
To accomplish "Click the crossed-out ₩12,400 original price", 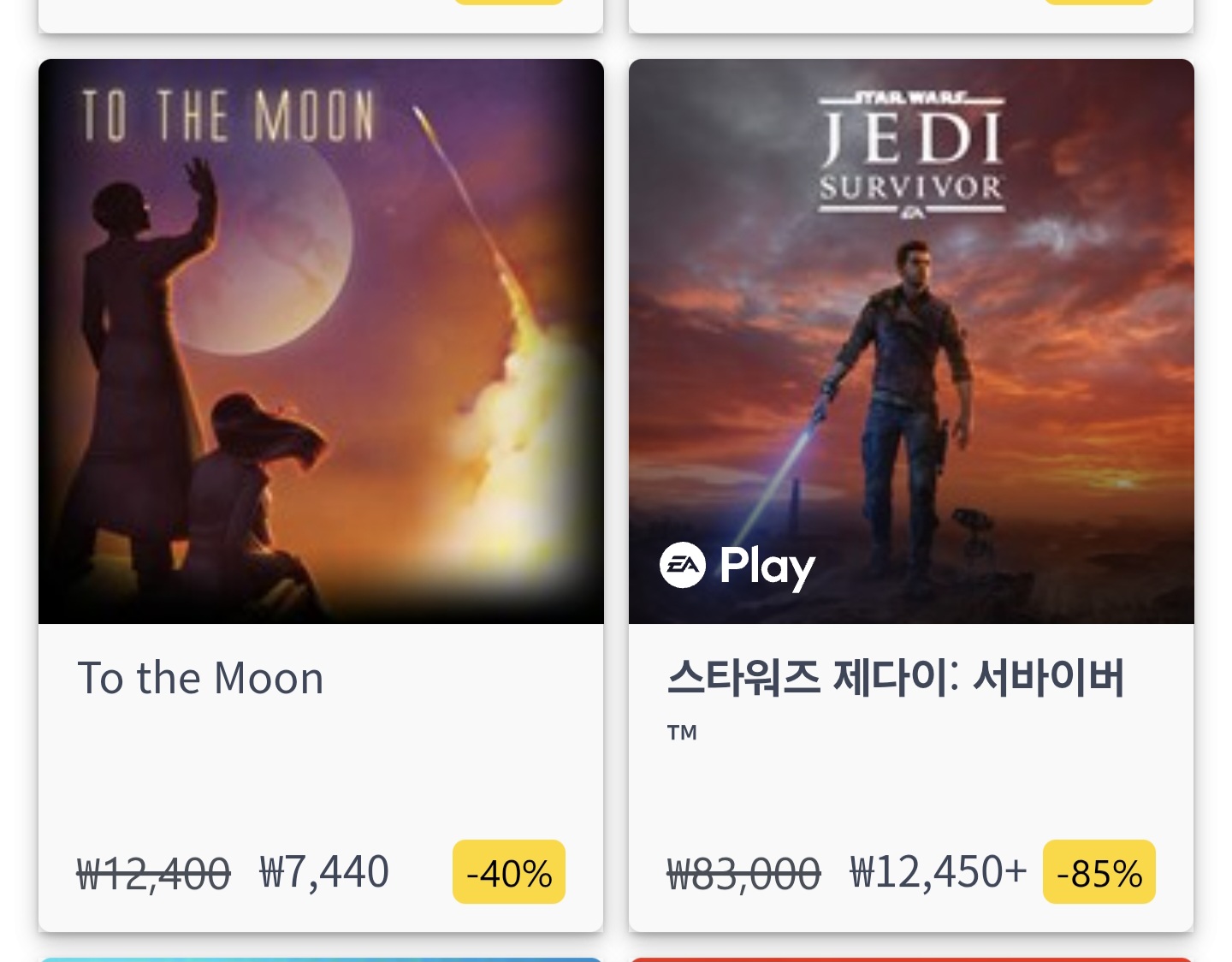I will click(x=154, y=874).
